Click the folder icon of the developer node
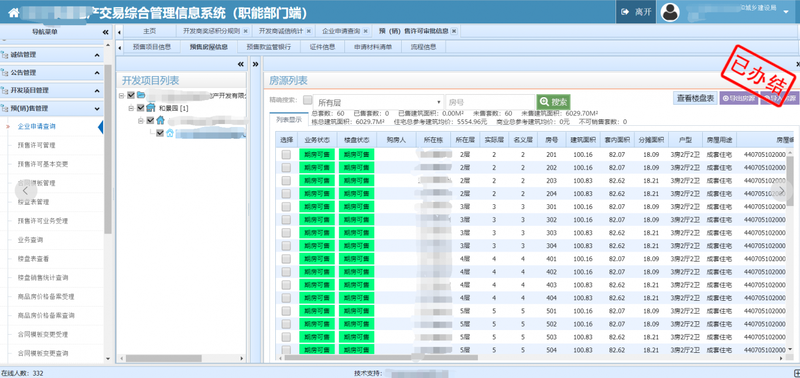This screenshot has width=800, height=378. coord(141,95)
